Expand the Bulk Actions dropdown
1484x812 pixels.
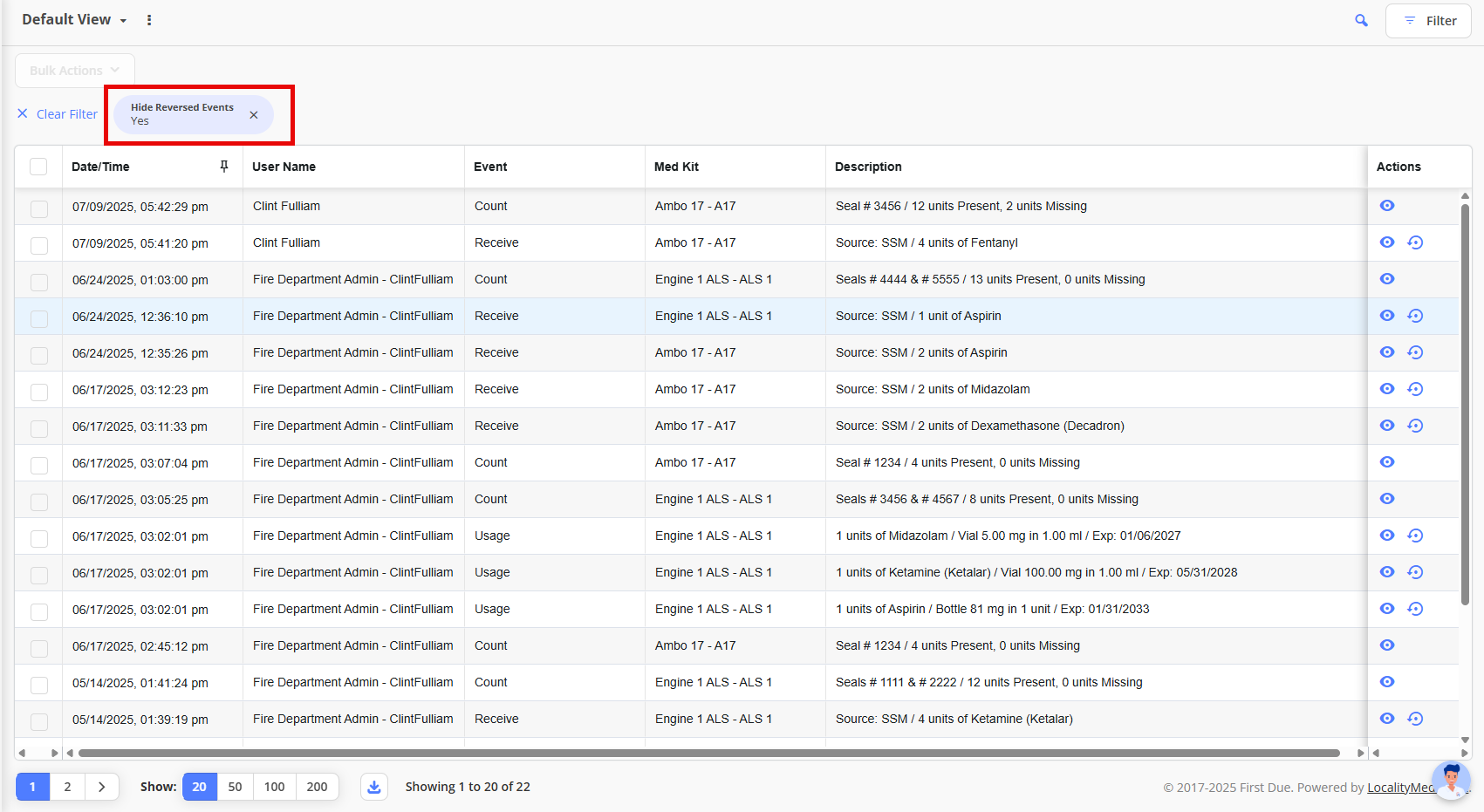tap(75, 71)
